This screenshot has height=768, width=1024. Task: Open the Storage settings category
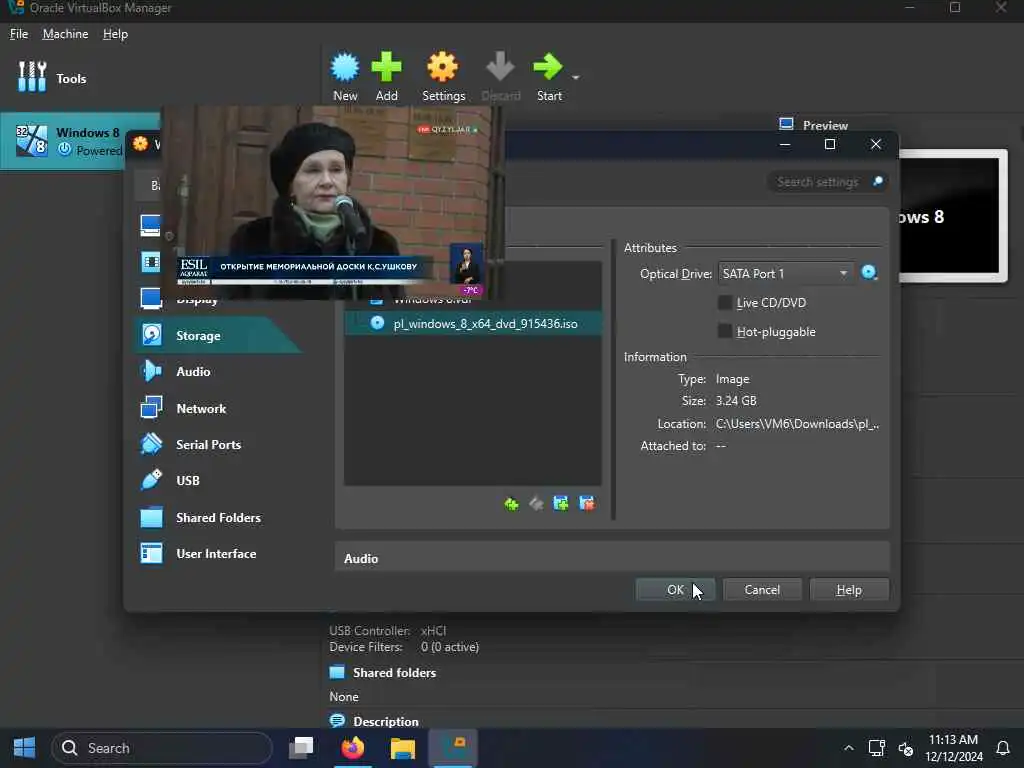[219, 335]
